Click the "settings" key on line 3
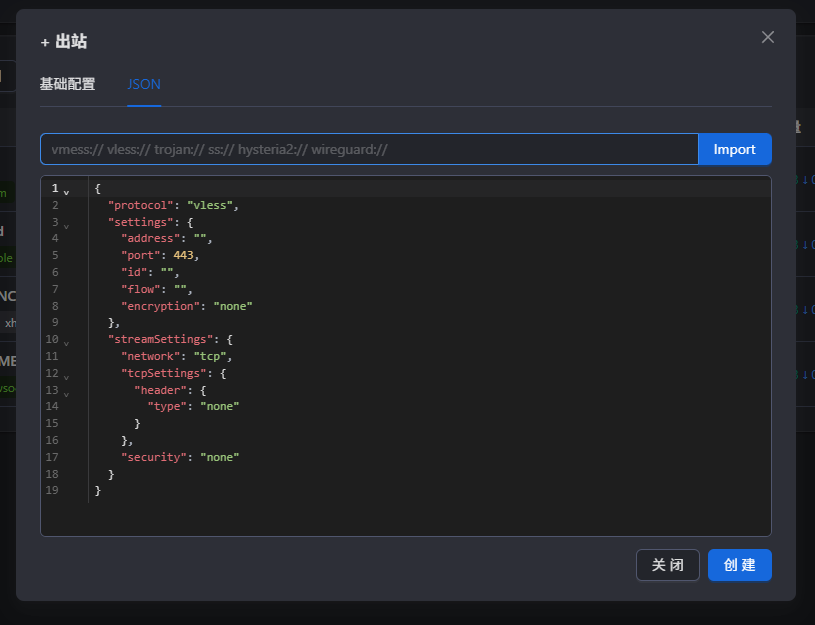The height and width of the screenshot is (625, 815). (x=140, y=222)
